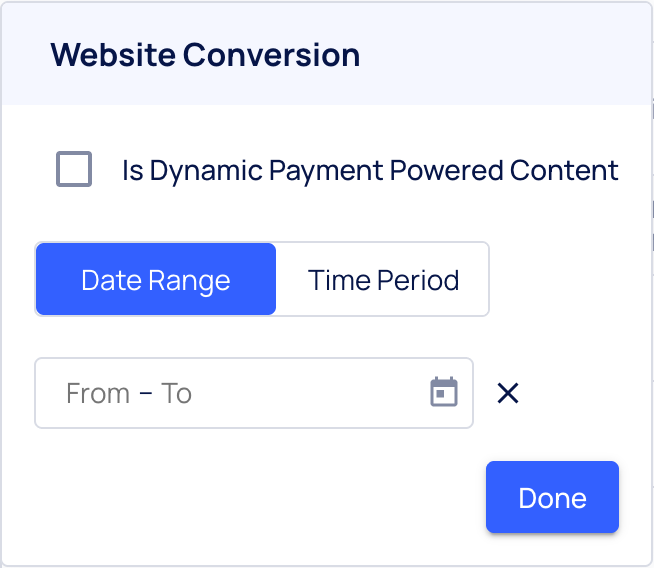The height and width of the screenshot is (568, 654).
Task: Switch to the Time Period tab
Action: coord(383,280)
